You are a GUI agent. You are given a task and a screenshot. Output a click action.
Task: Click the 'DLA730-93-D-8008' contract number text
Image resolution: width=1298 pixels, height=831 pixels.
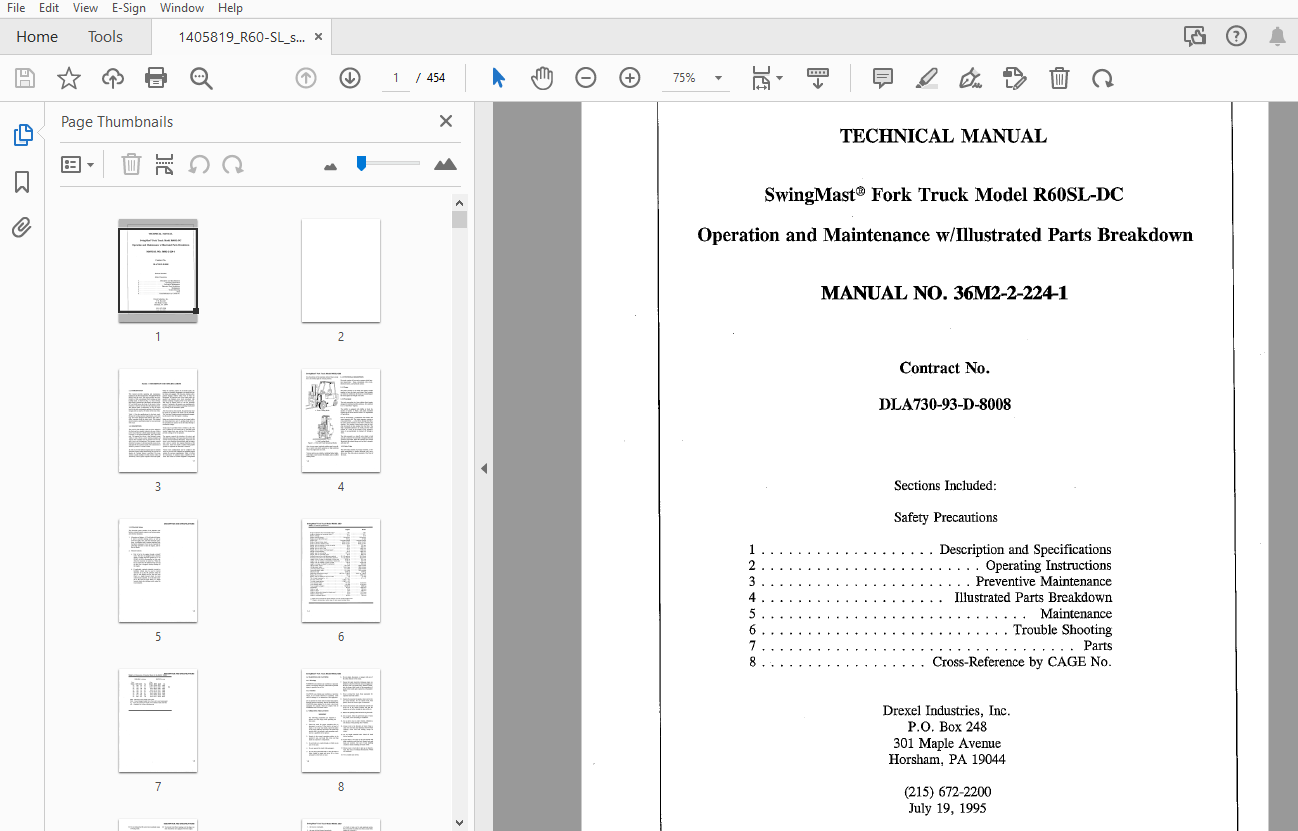(x=944, y=405)
